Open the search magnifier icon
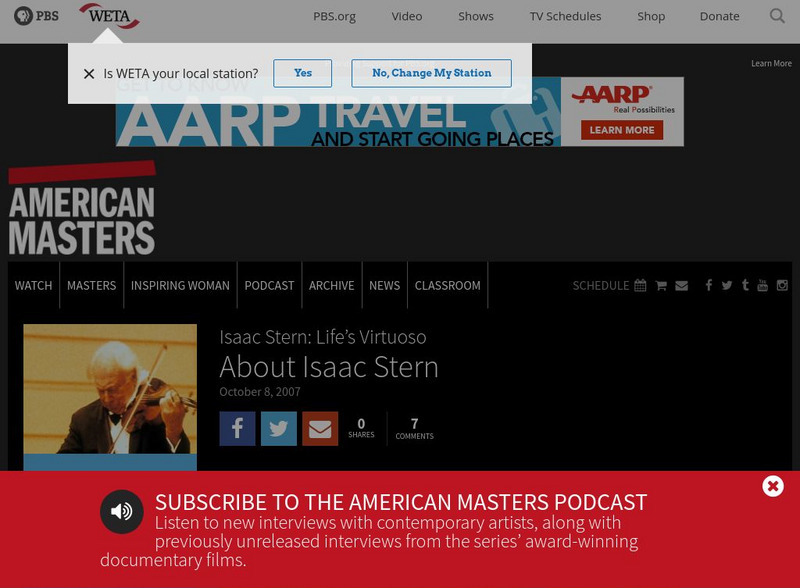Screen dimensions: 800x588 776,16
